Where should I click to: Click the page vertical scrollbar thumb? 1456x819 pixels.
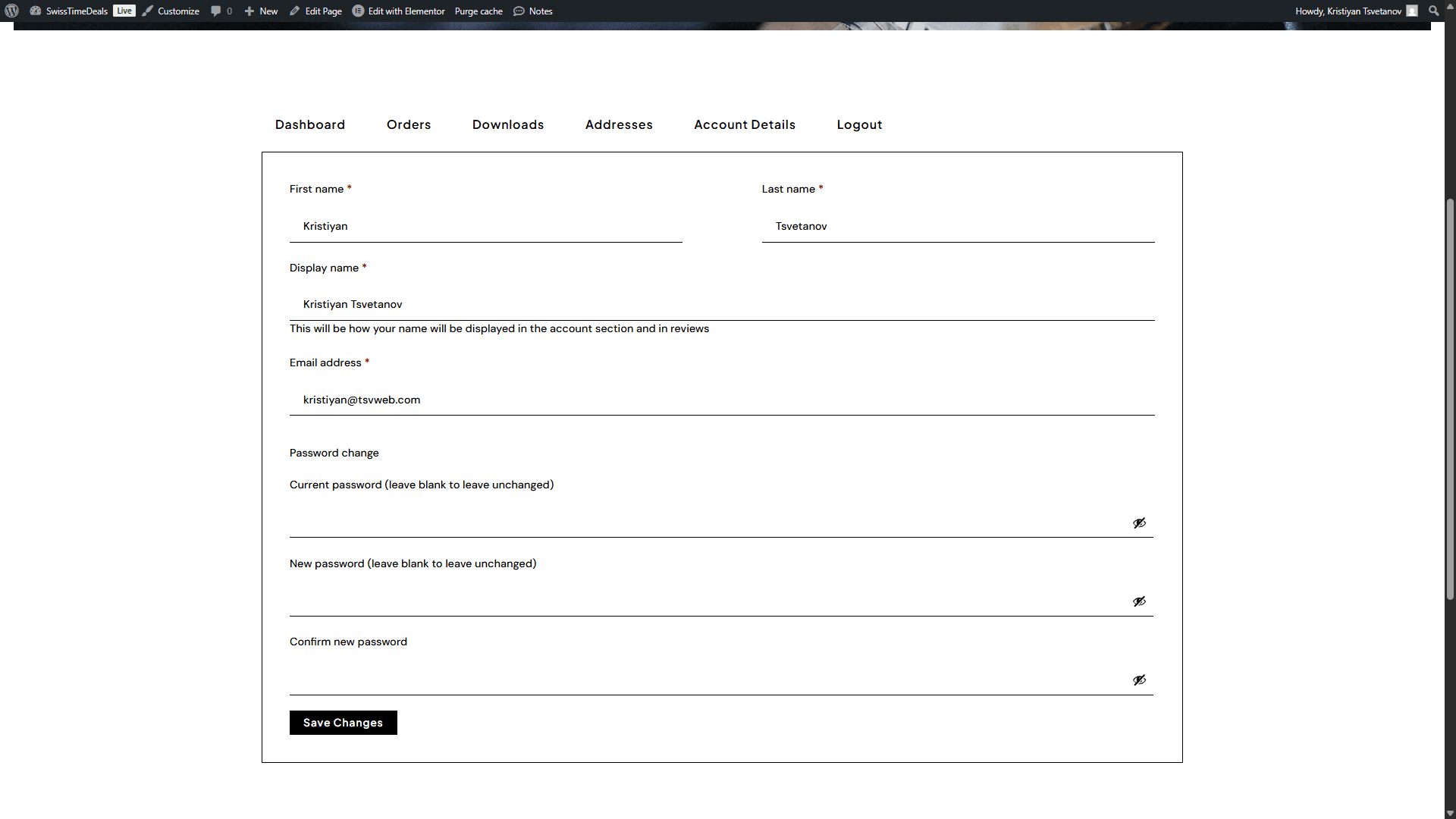pos(1450,398)
